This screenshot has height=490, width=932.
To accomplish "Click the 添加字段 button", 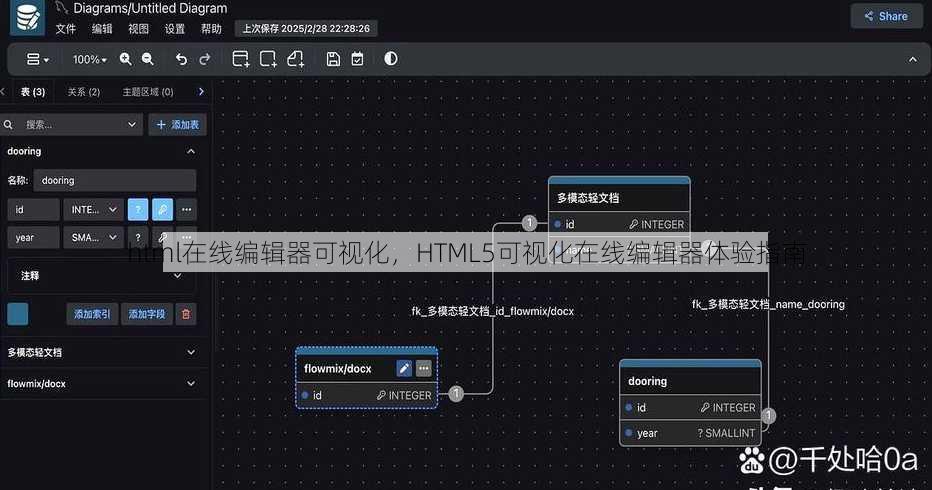I will [x=147, y=314].
